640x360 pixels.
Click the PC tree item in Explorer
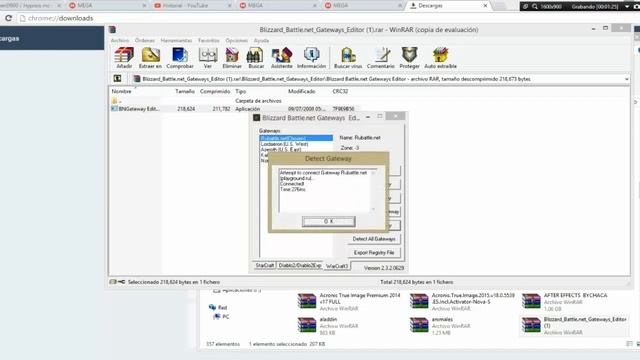pos(222,317)
